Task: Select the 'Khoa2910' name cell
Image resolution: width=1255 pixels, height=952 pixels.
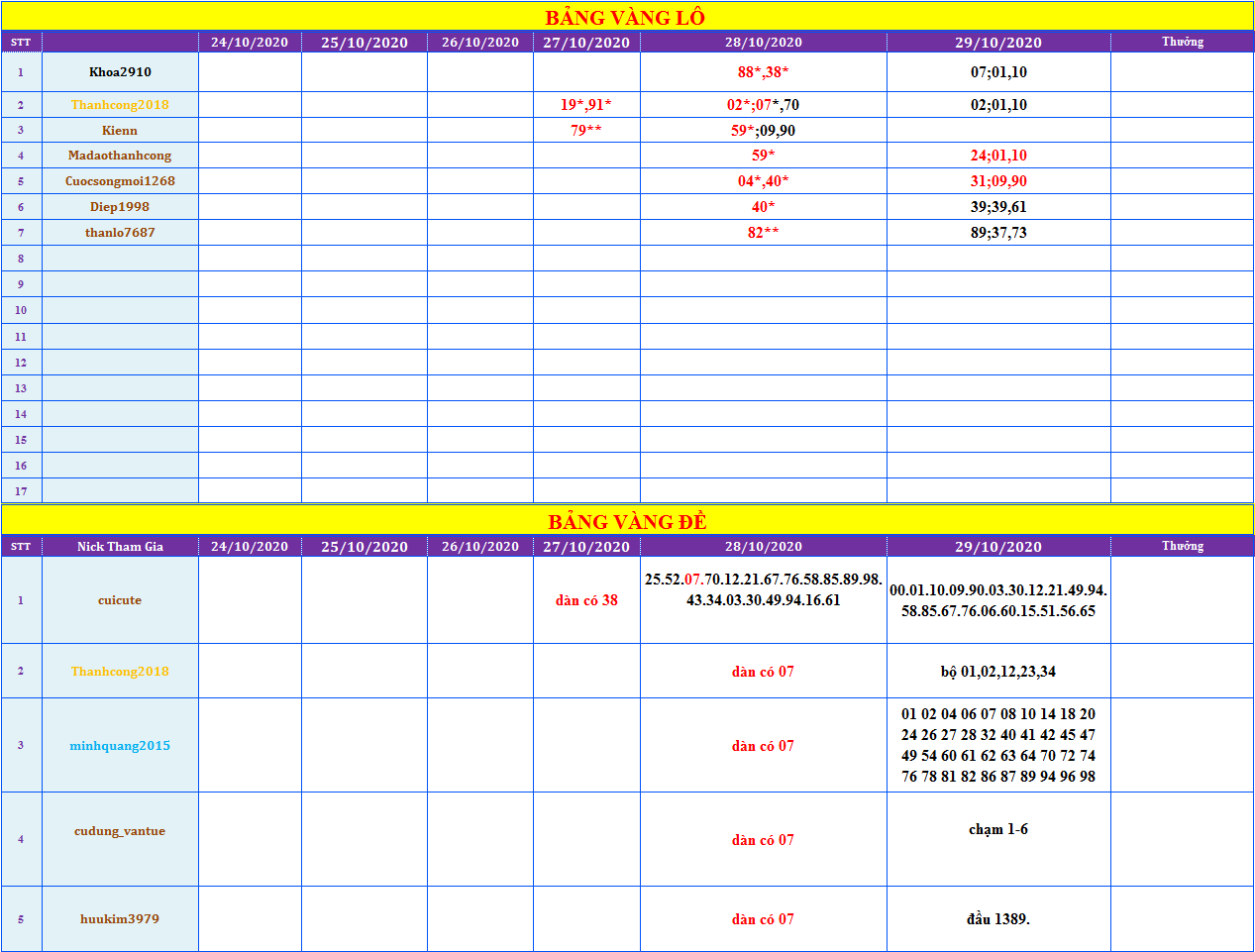Action: [120, 72]
